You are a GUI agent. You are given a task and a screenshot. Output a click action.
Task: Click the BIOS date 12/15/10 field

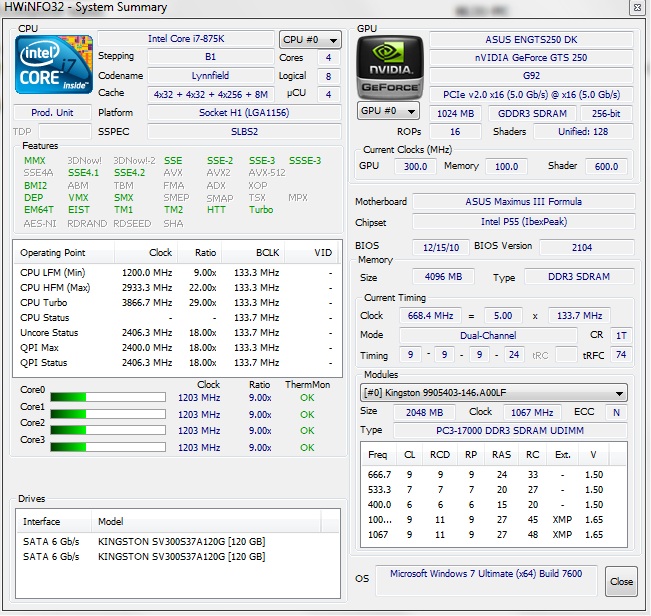(x=441, y=247)
